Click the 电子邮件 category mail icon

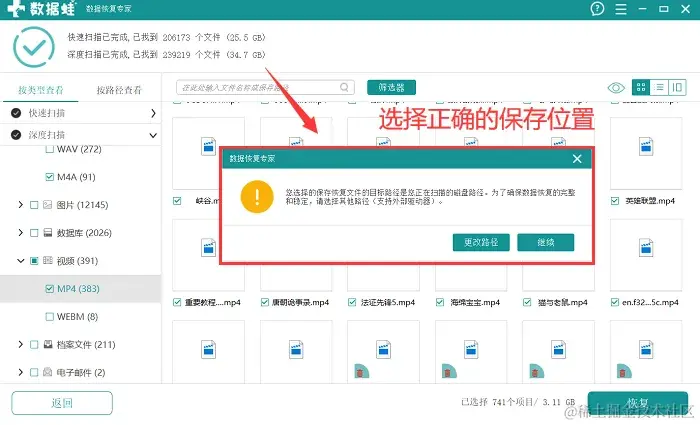47,372
